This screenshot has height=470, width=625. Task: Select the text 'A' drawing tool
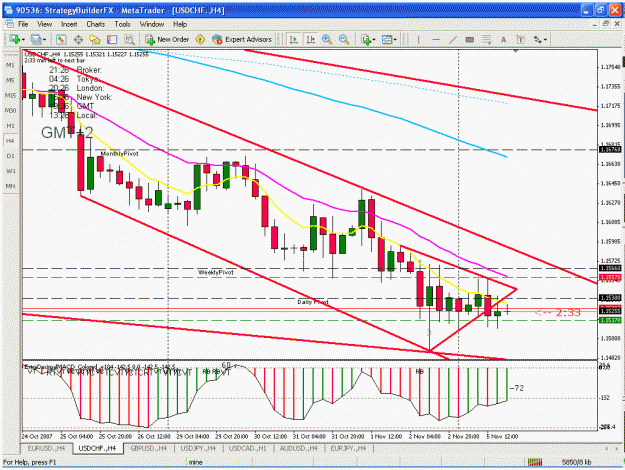[x=503, y=39]
